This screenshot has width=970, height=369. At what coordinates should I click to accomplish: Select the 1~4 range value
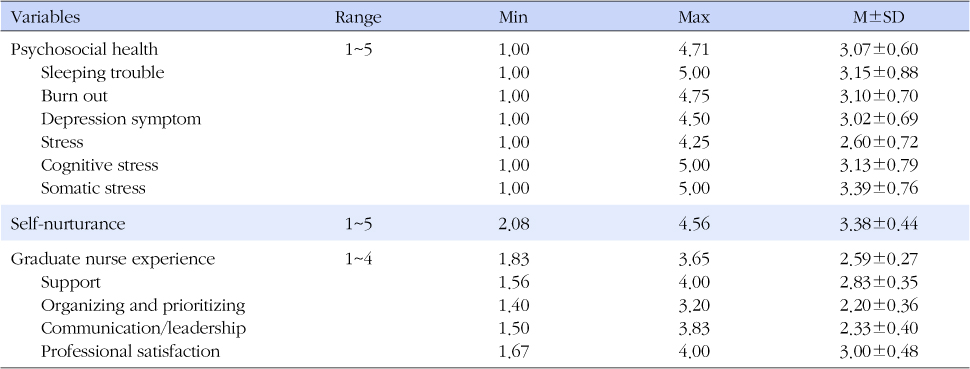pyautogui.click(x=358, y=259)
